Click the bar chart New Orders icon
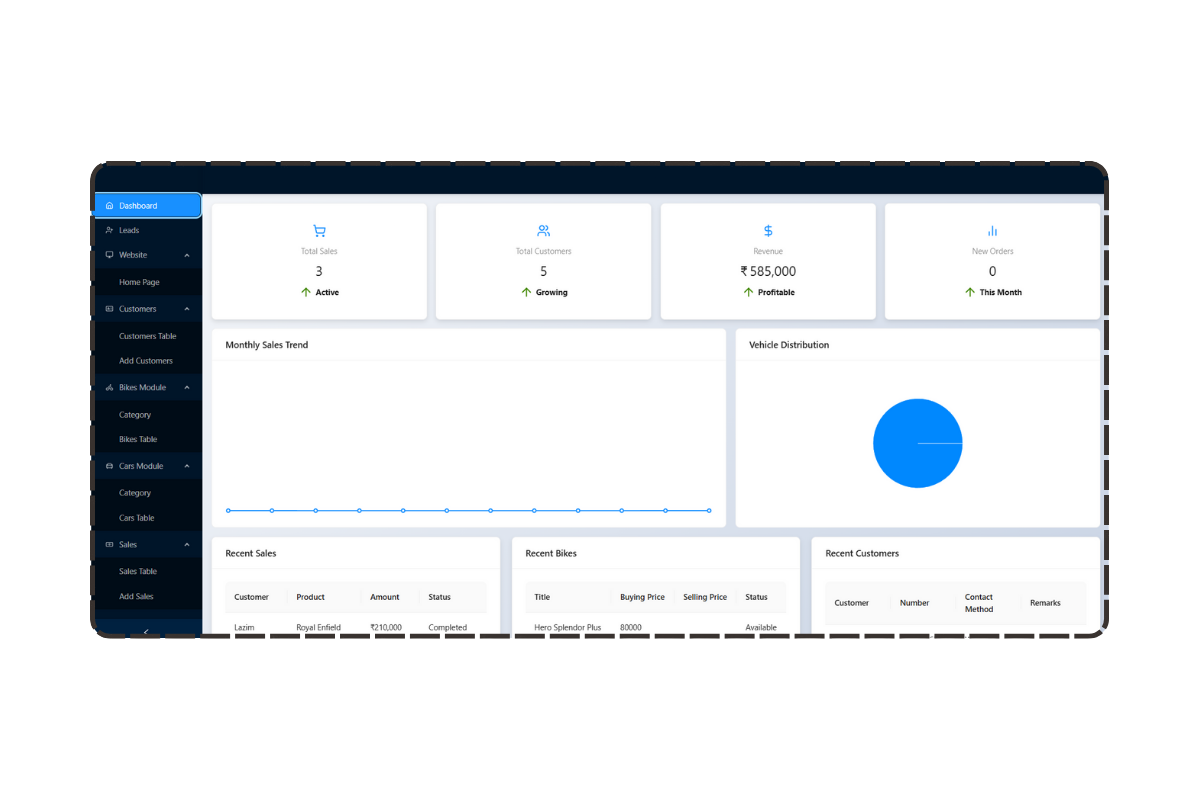 click(x=992, y=231)
